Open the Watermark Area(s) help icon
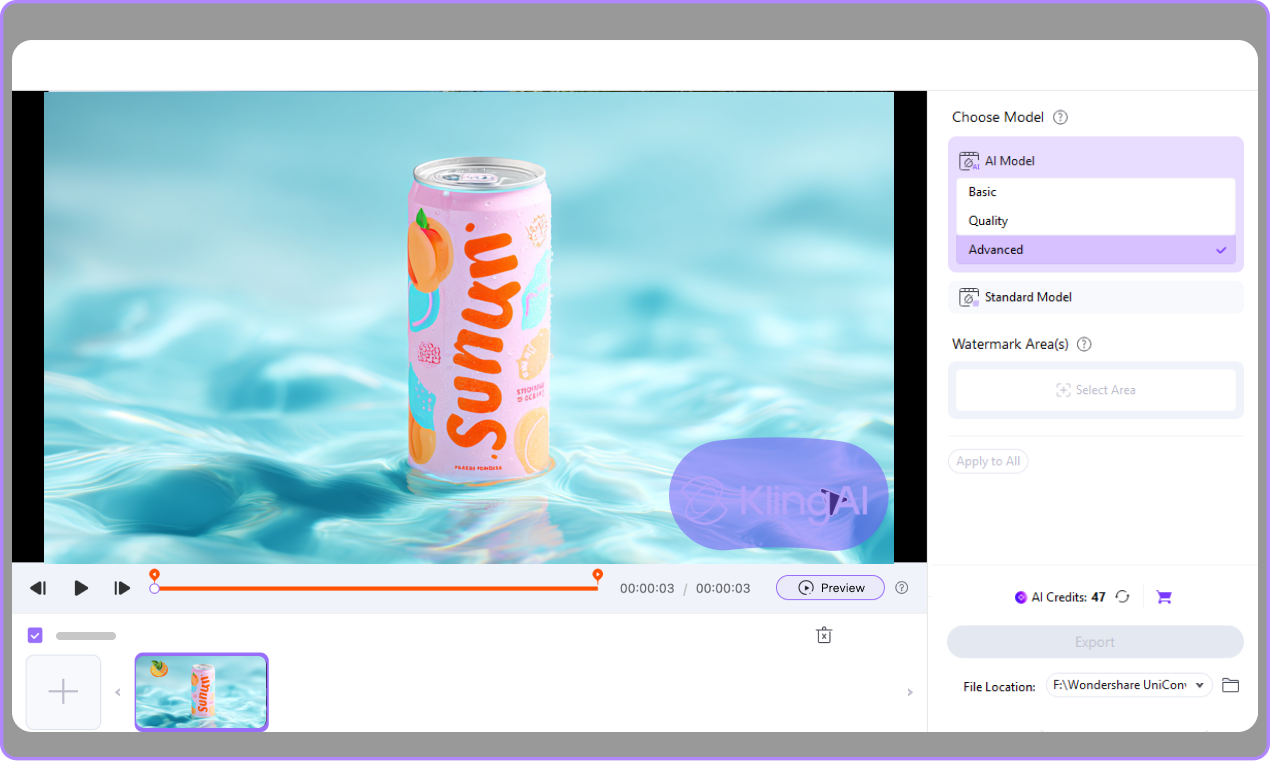Viewport: 1270px width, 761px height. 1083,344
